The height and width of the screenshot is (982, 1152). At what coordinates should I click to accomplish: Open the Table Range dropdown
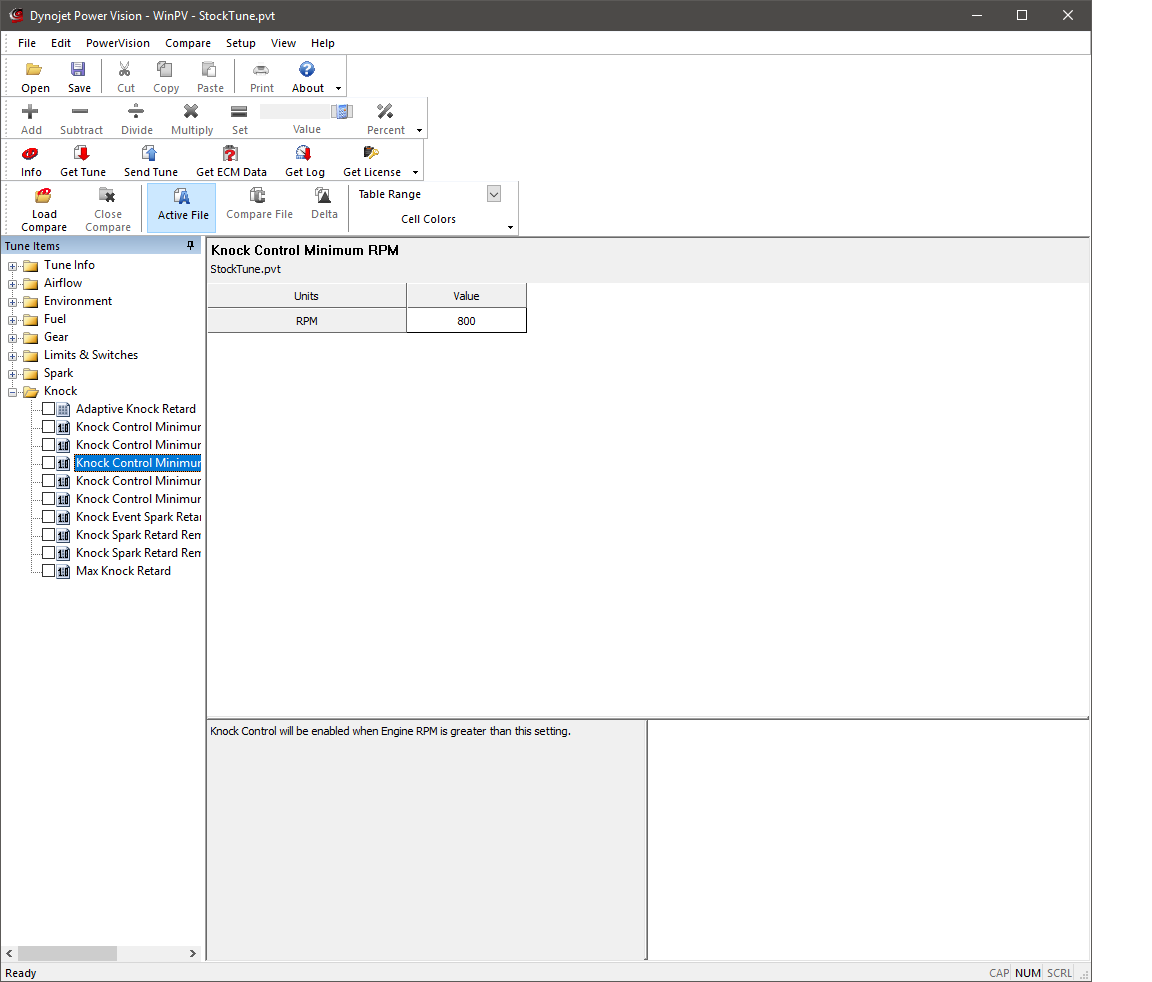pos(493,194)
